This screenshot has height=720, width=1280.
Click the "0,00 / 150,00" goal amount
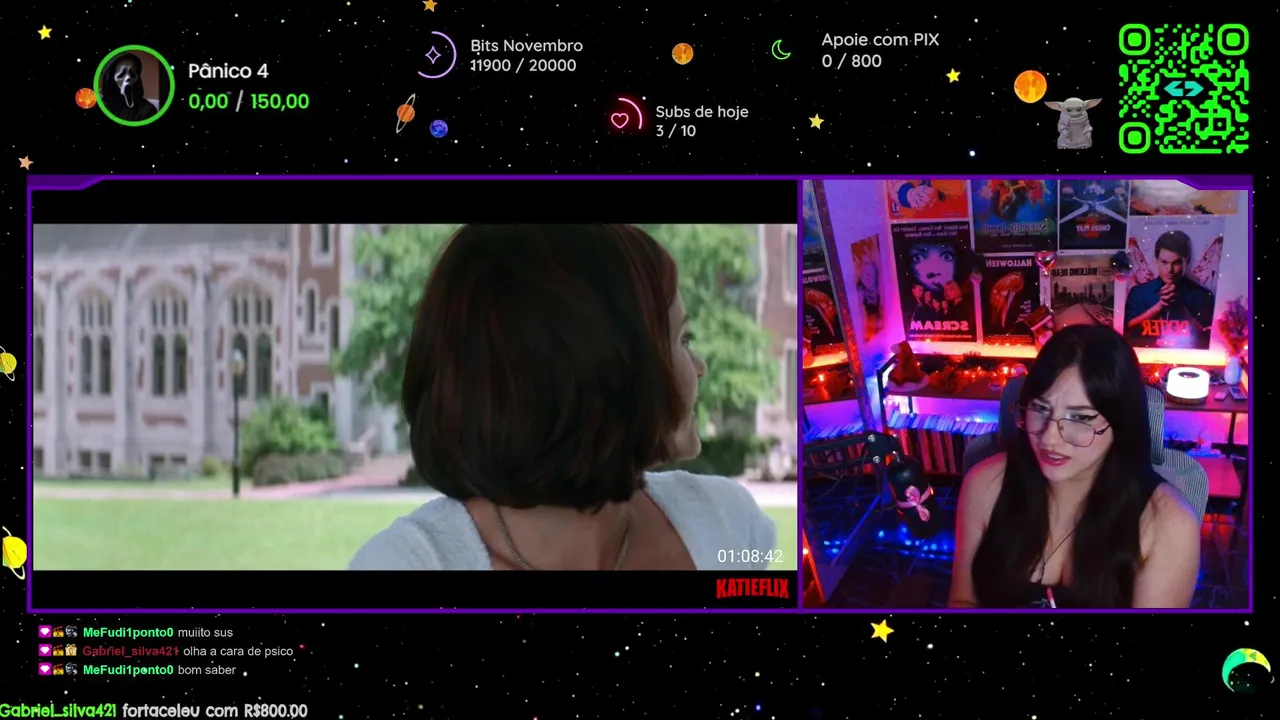coord(248,101)
